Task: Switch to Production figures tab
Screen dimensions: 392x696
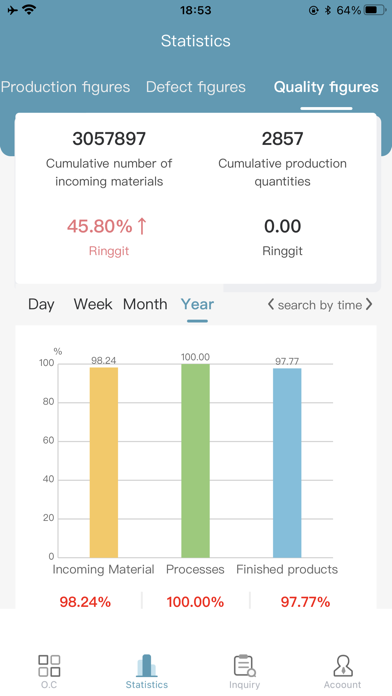Action: [x=65, y=87]
